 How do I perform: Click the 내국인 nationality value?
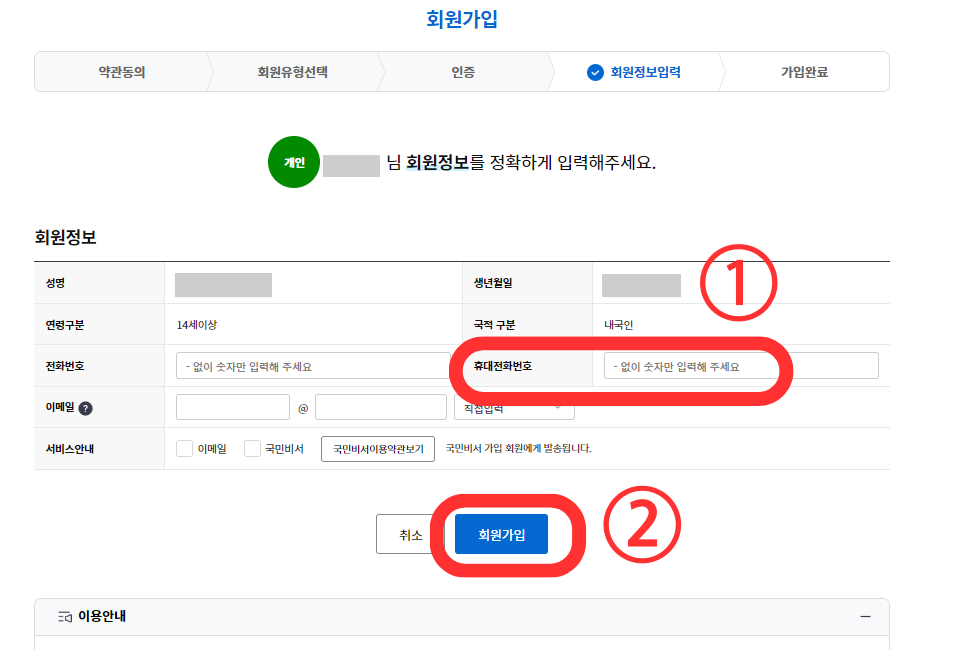(x=618, y=325)
